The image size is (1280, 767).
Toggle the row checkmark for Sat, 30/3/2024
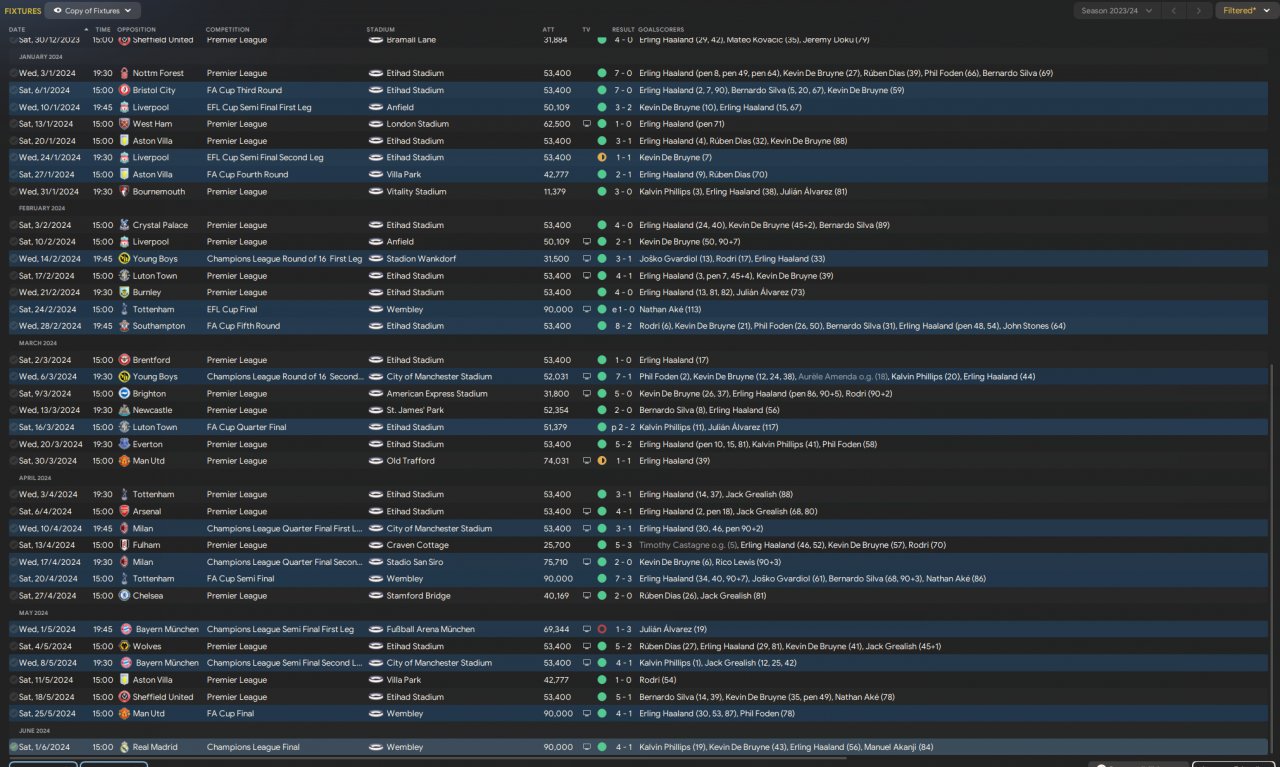(x=14, y=461)
